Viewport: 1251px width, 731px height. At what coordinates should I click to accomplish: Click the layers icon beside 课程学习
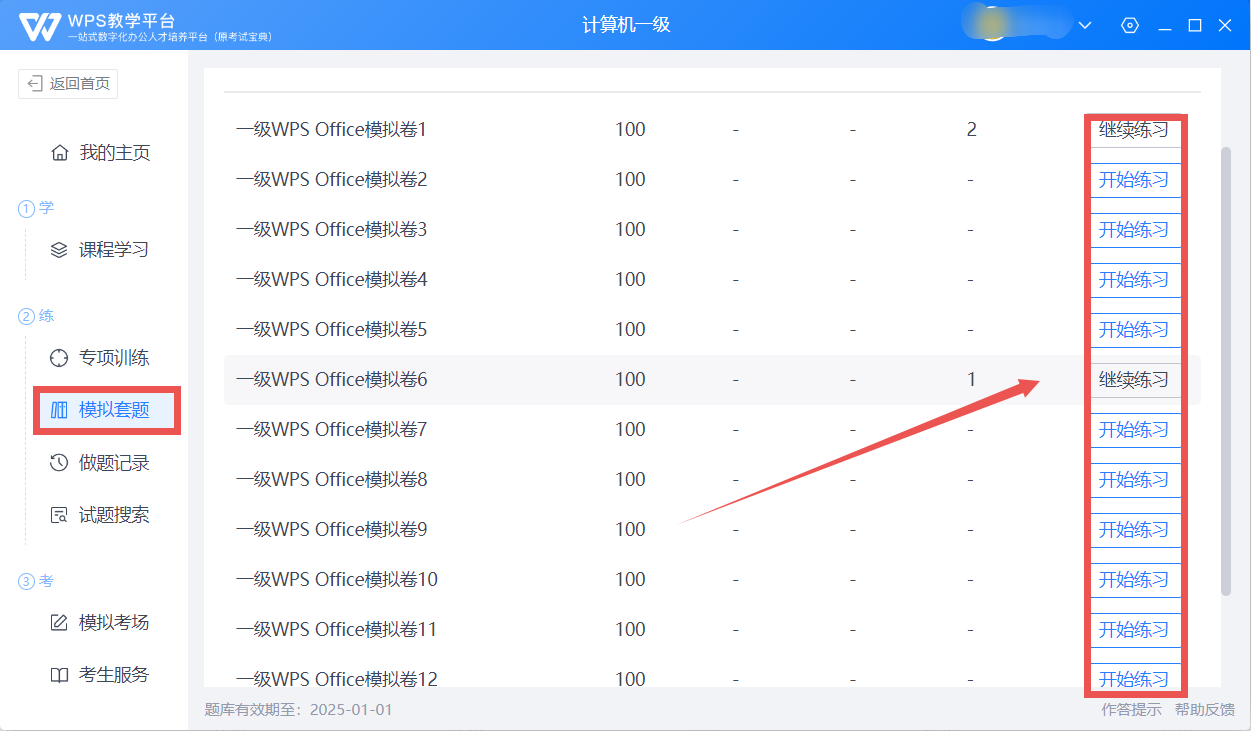[59, 250]
